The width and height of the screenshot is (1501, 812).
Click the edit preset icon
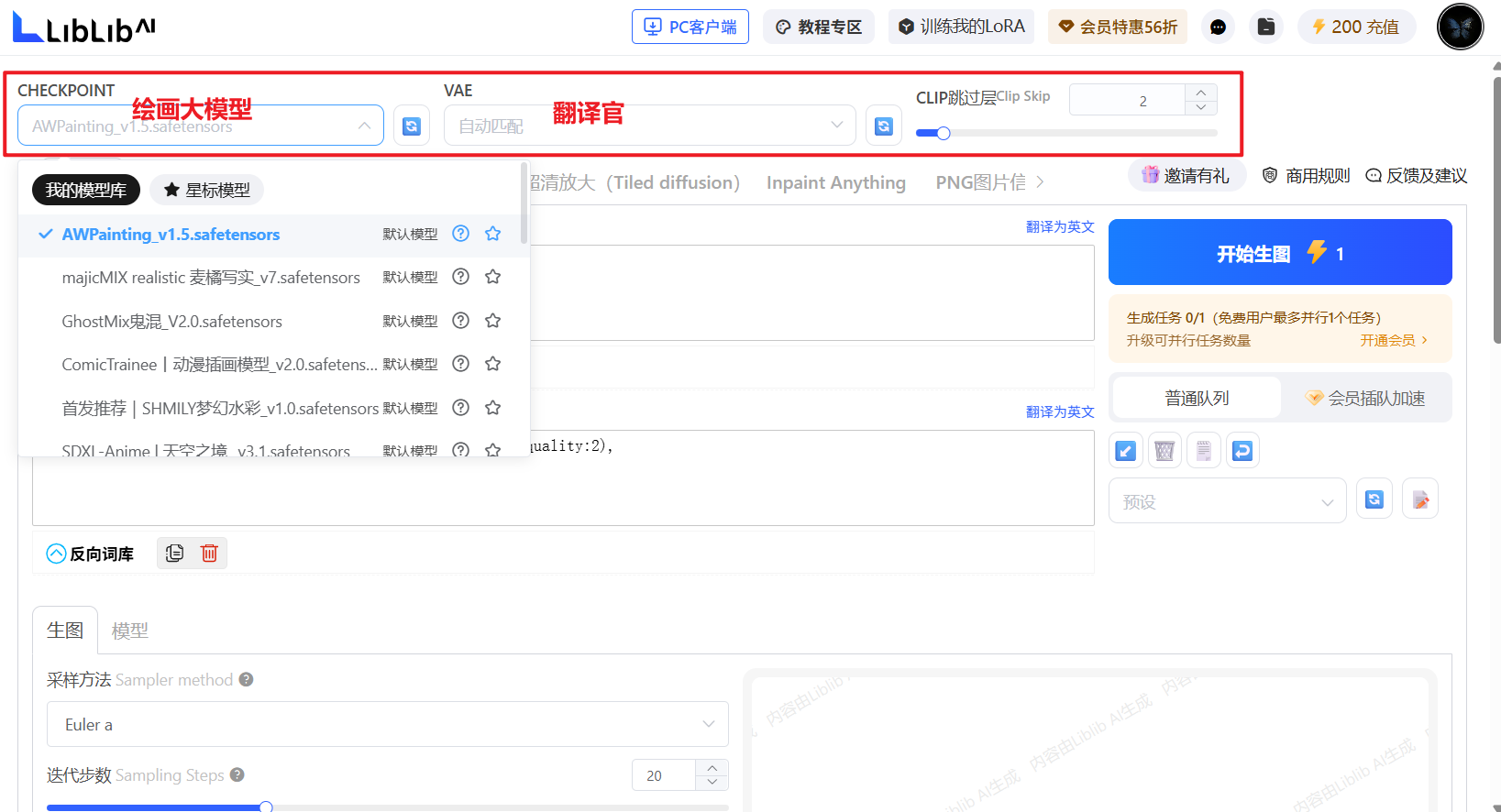point(1420,499)
